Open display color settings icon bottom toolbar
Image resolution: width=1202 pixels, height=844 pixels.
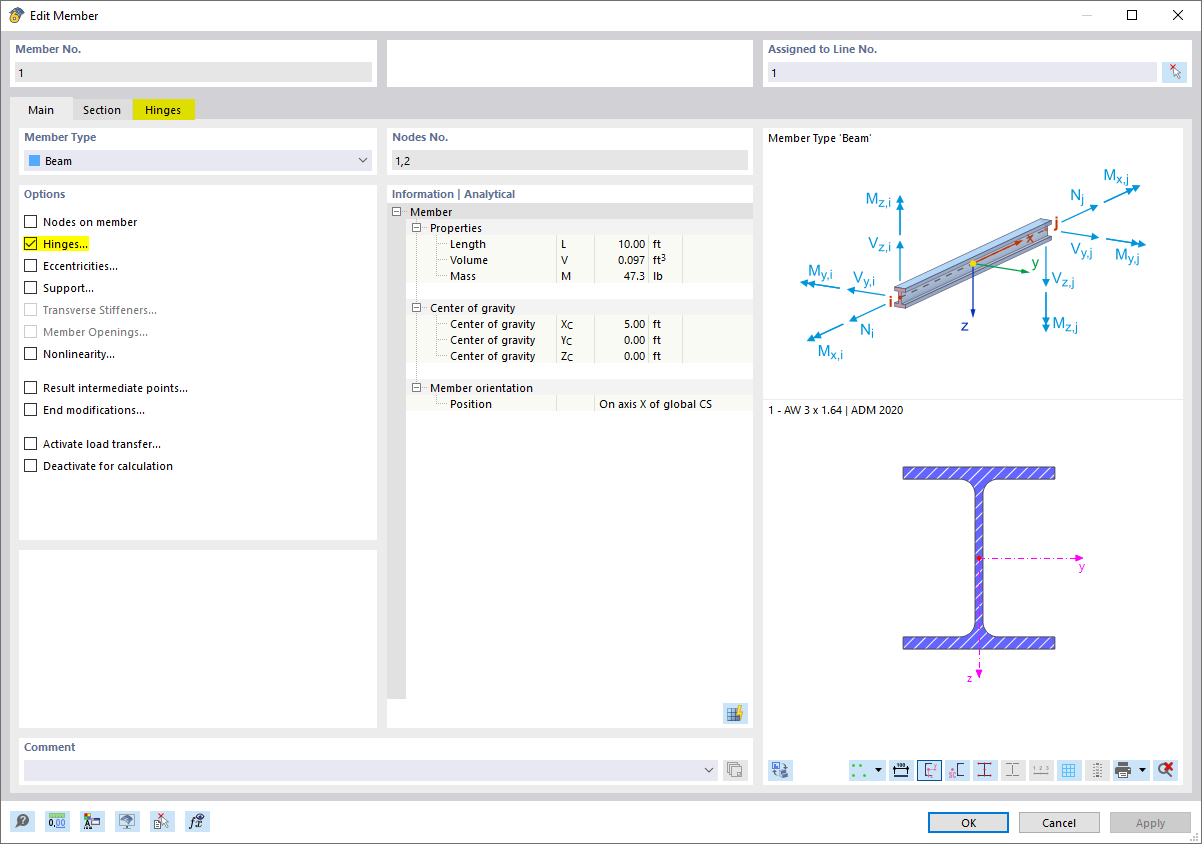92,821
